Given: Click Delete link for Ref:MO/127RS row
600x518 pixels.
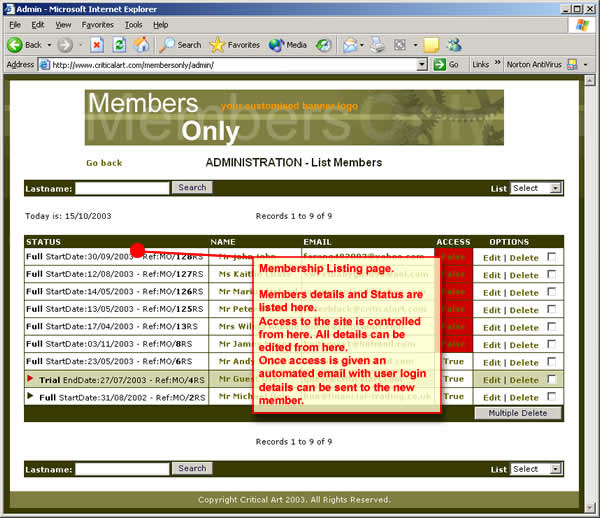Looking at the screenshot, I should coord(524,275).
